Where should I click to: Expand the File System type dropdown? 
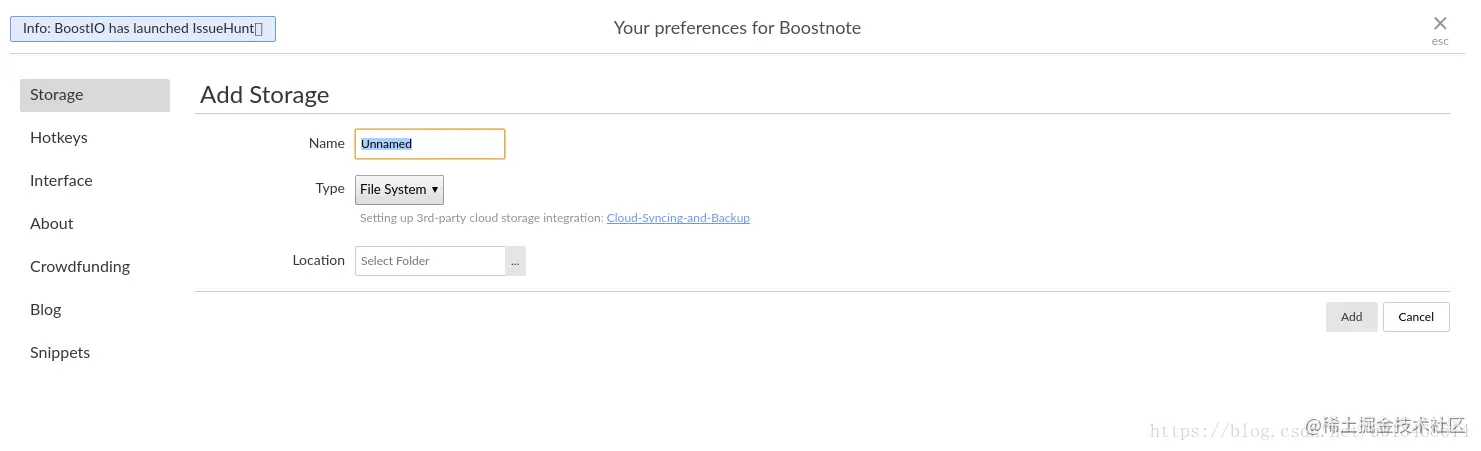pyautogui.click(x=399, y=189)
